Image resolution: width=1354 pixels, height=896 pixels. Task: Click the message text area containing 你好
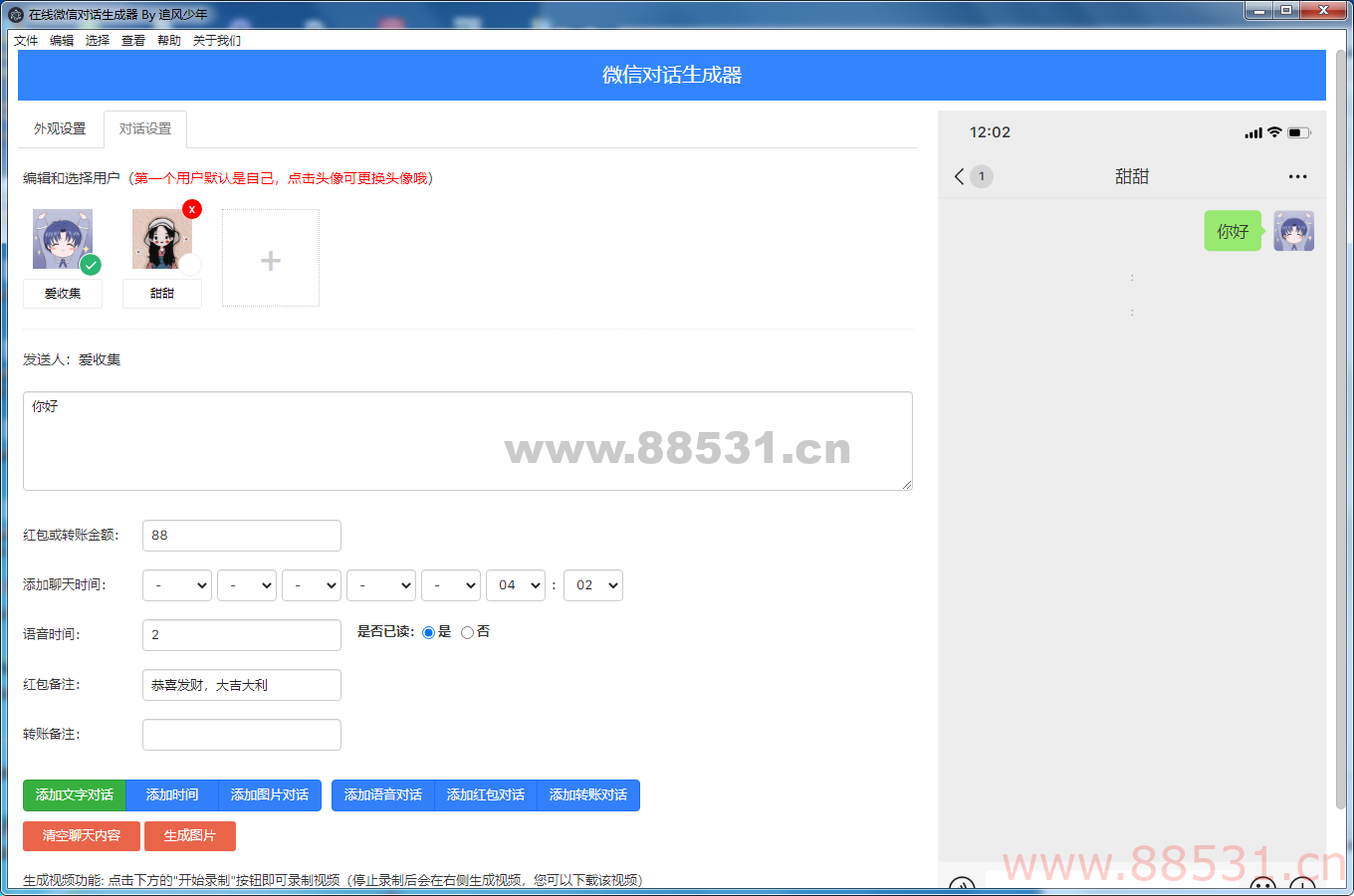point(468,441)
